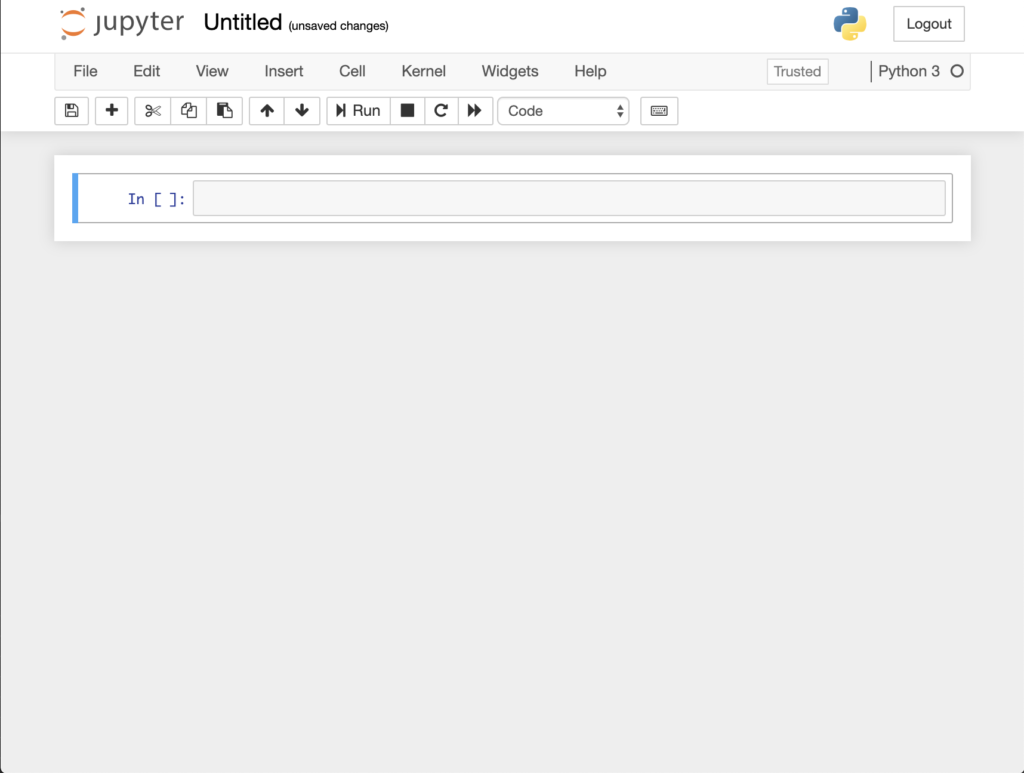Viewport: 1024px width, 773px height.
Task: Open the Kernel menu
Action: (424, 71)
